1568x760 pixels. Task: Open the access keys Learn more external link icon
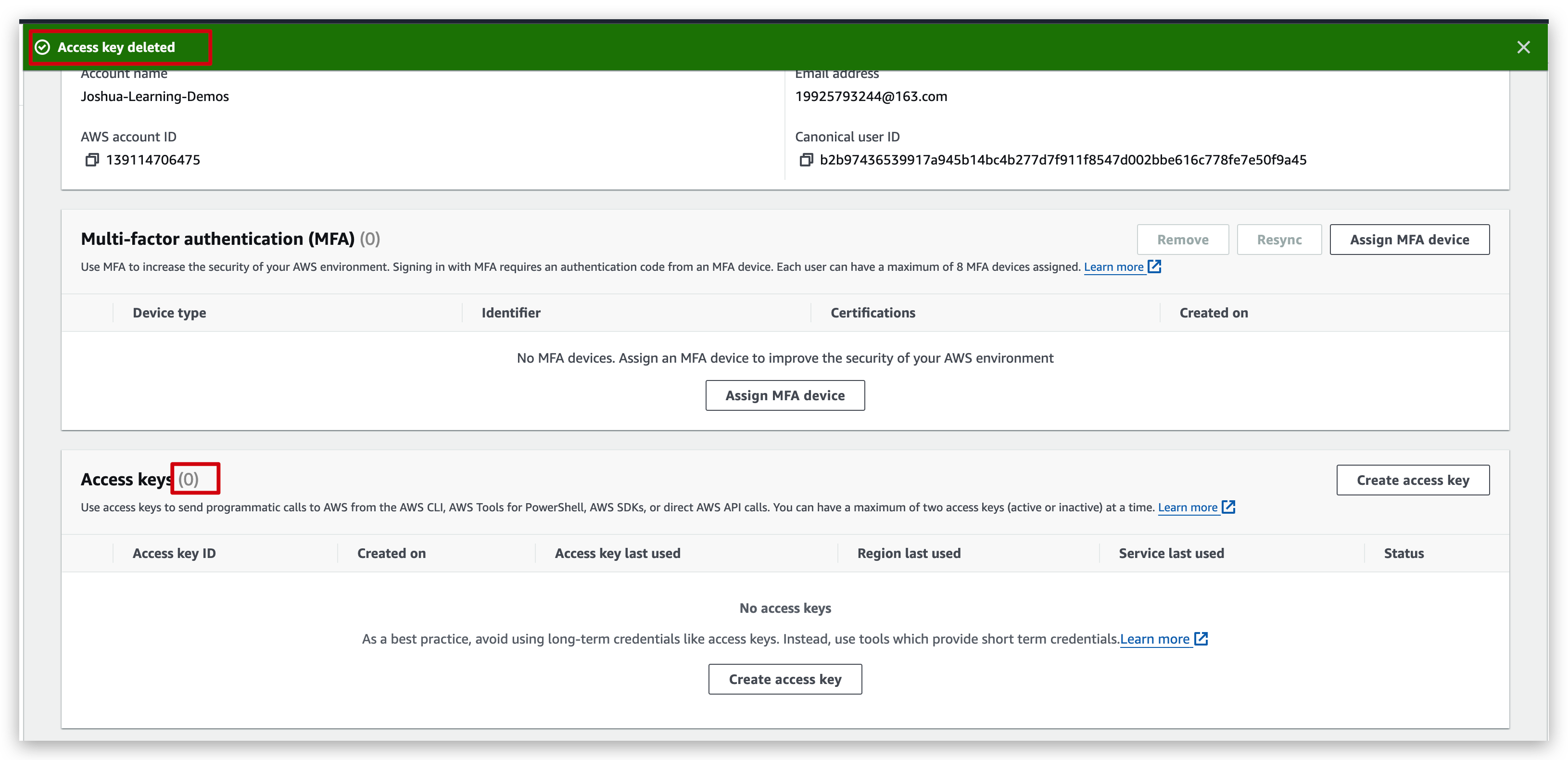tap(1229, 507)
